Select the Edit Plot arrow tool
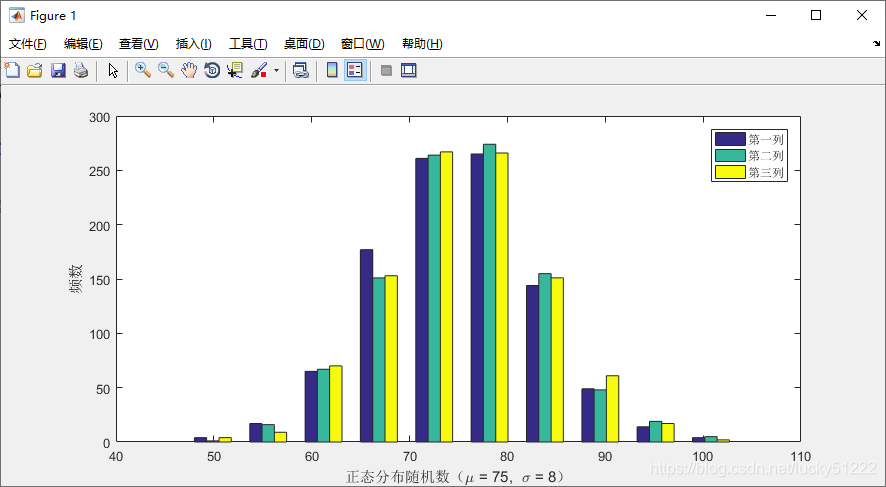Image resolution: width=886 pixels, height=487 pixels. 113,70
